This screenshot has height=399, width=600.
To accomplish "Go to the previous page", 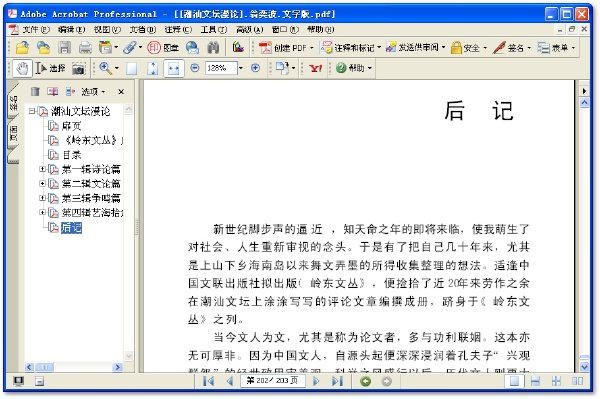I will coord(230,381).
